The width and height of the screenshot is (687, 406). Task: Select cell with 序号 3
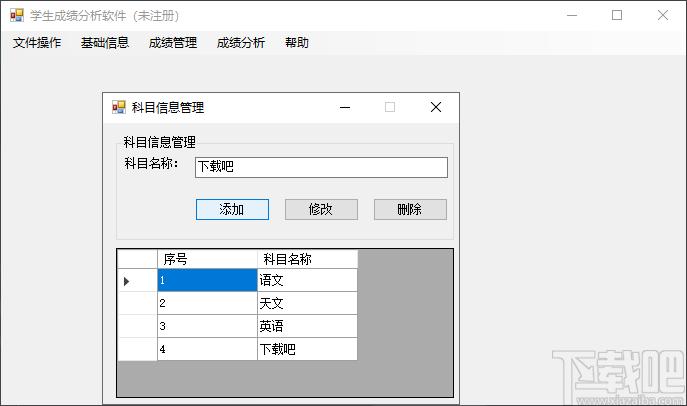coord(207,326)
